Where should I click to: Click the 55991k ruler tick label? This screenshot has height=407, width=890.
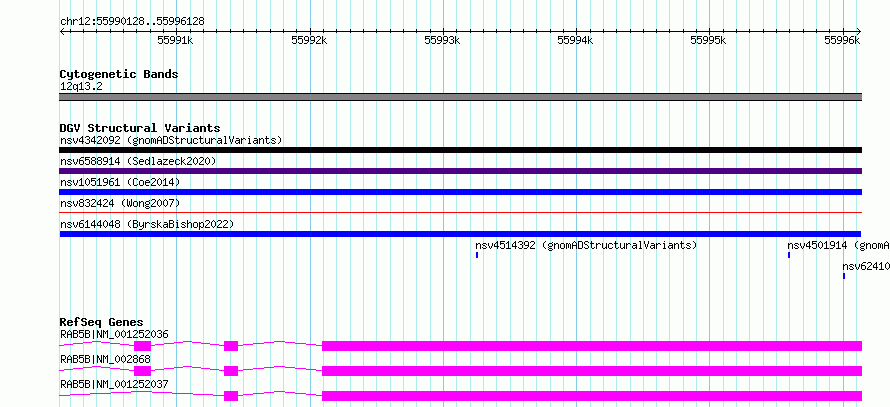click(x=175, y=40)
